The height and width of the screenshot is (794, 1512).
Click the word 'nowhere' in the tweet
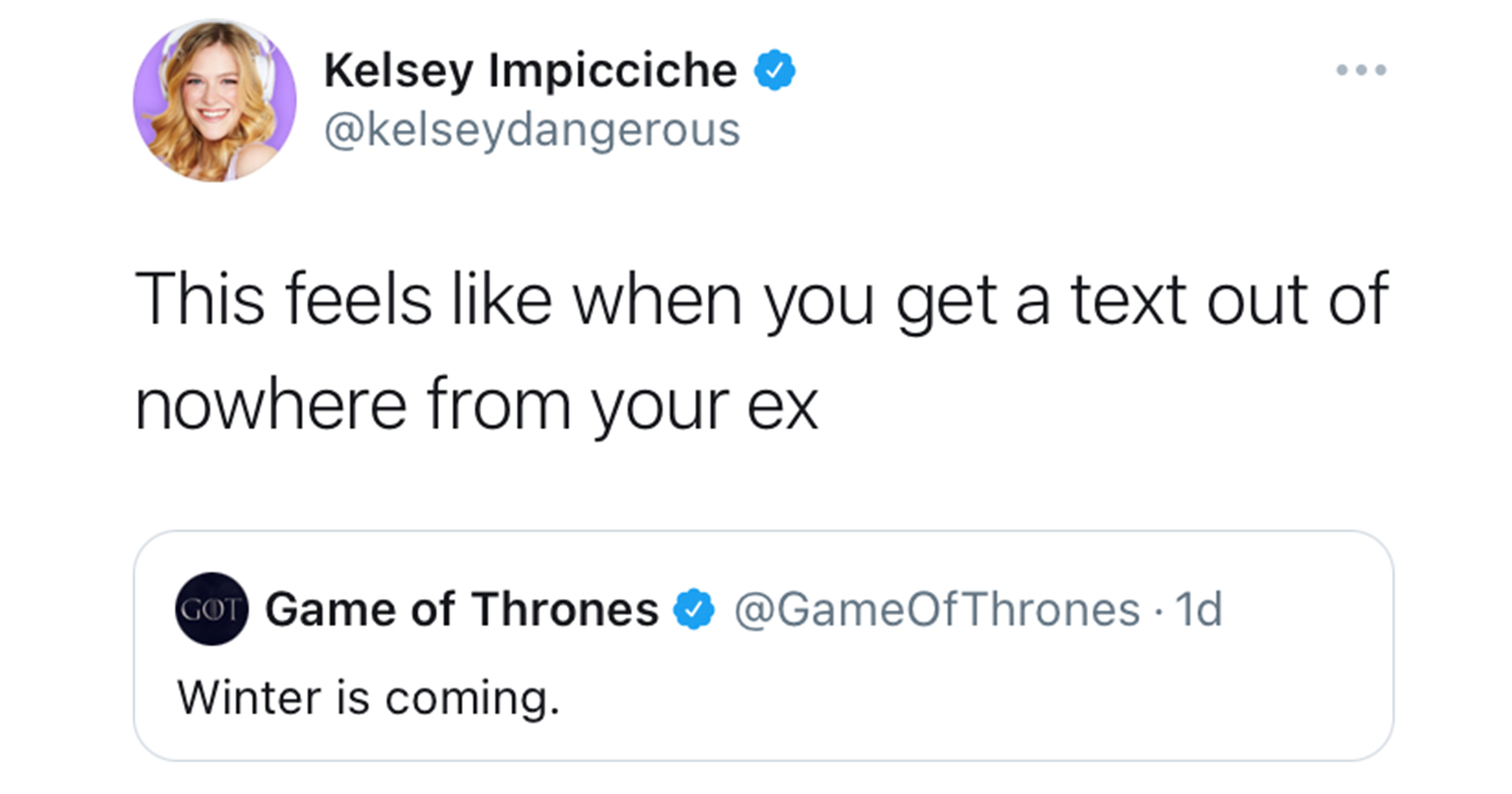[x=271, y=406]
